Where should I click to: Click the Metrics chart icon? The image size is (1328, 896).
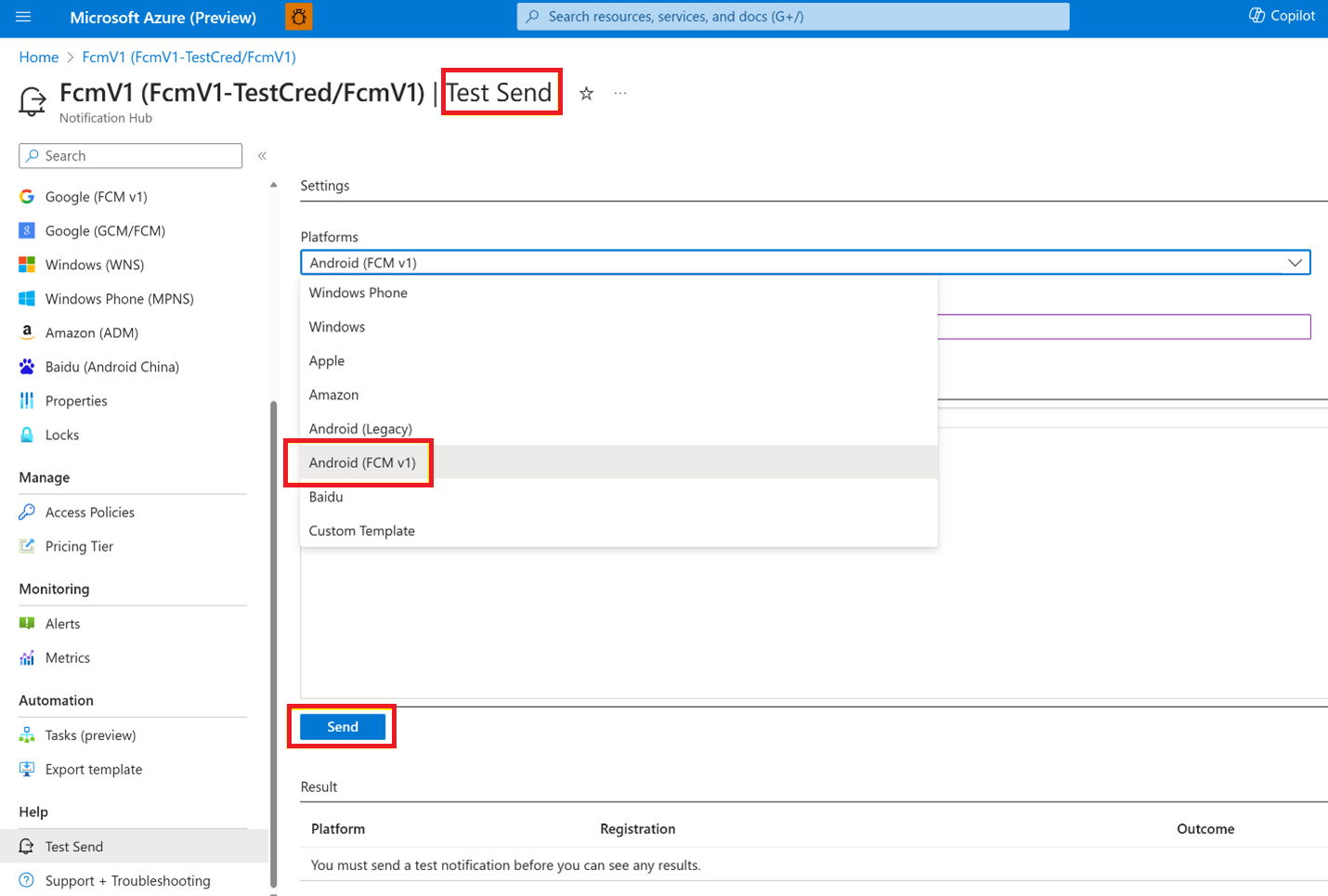click(27, 657)
